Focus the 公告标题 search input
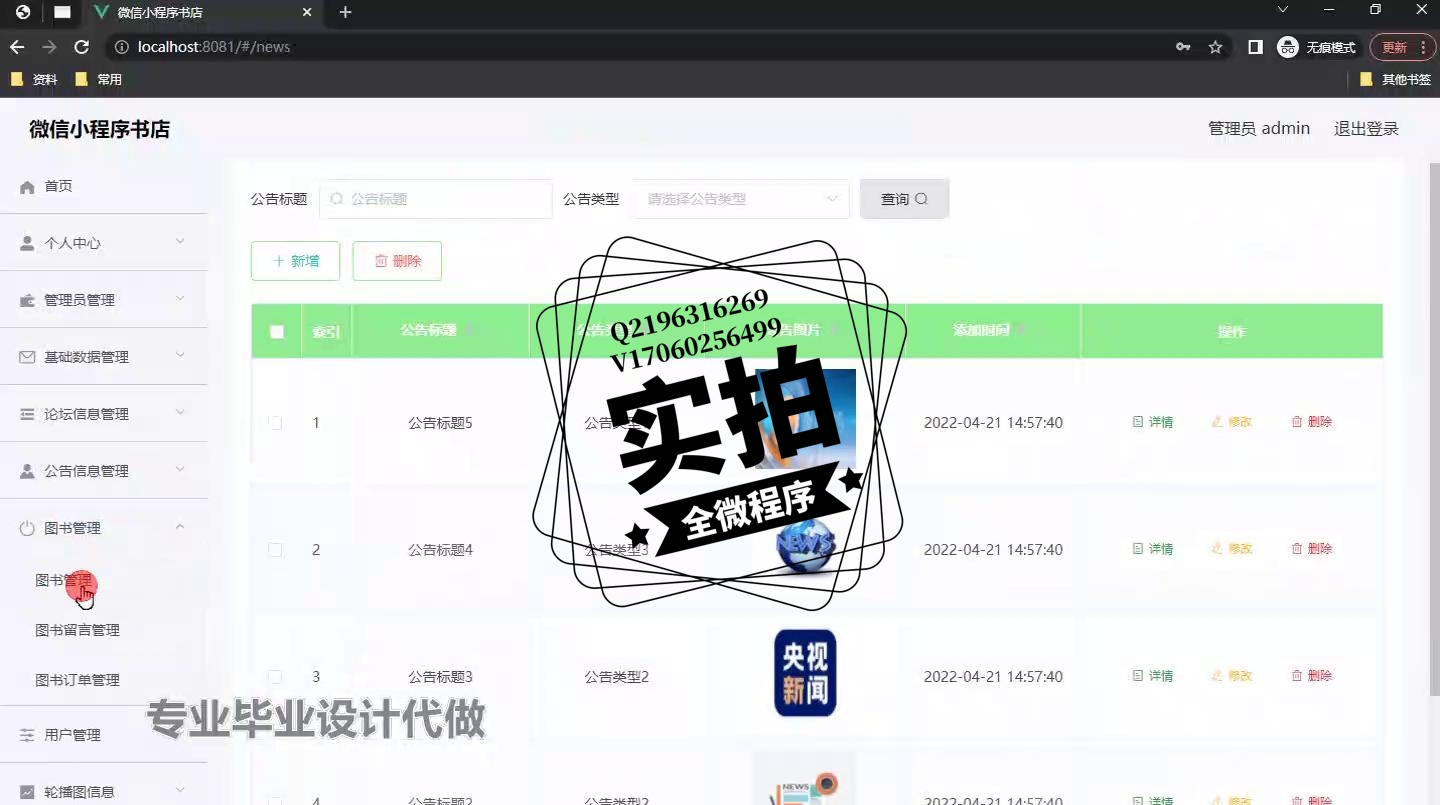The width and height of the screenshot is (1440, 805). 436,199
